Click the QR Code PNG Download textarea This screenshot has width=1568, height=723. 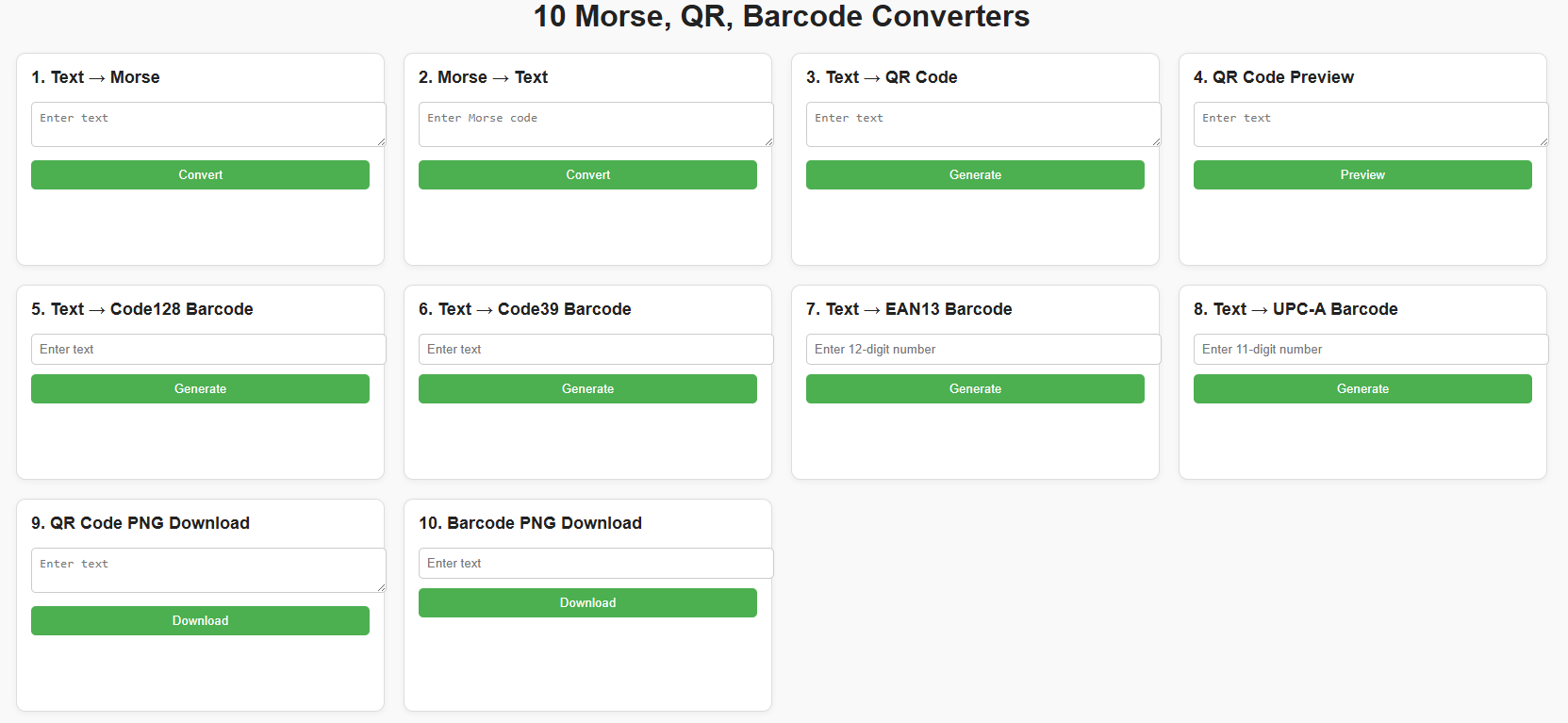point(207,570)
